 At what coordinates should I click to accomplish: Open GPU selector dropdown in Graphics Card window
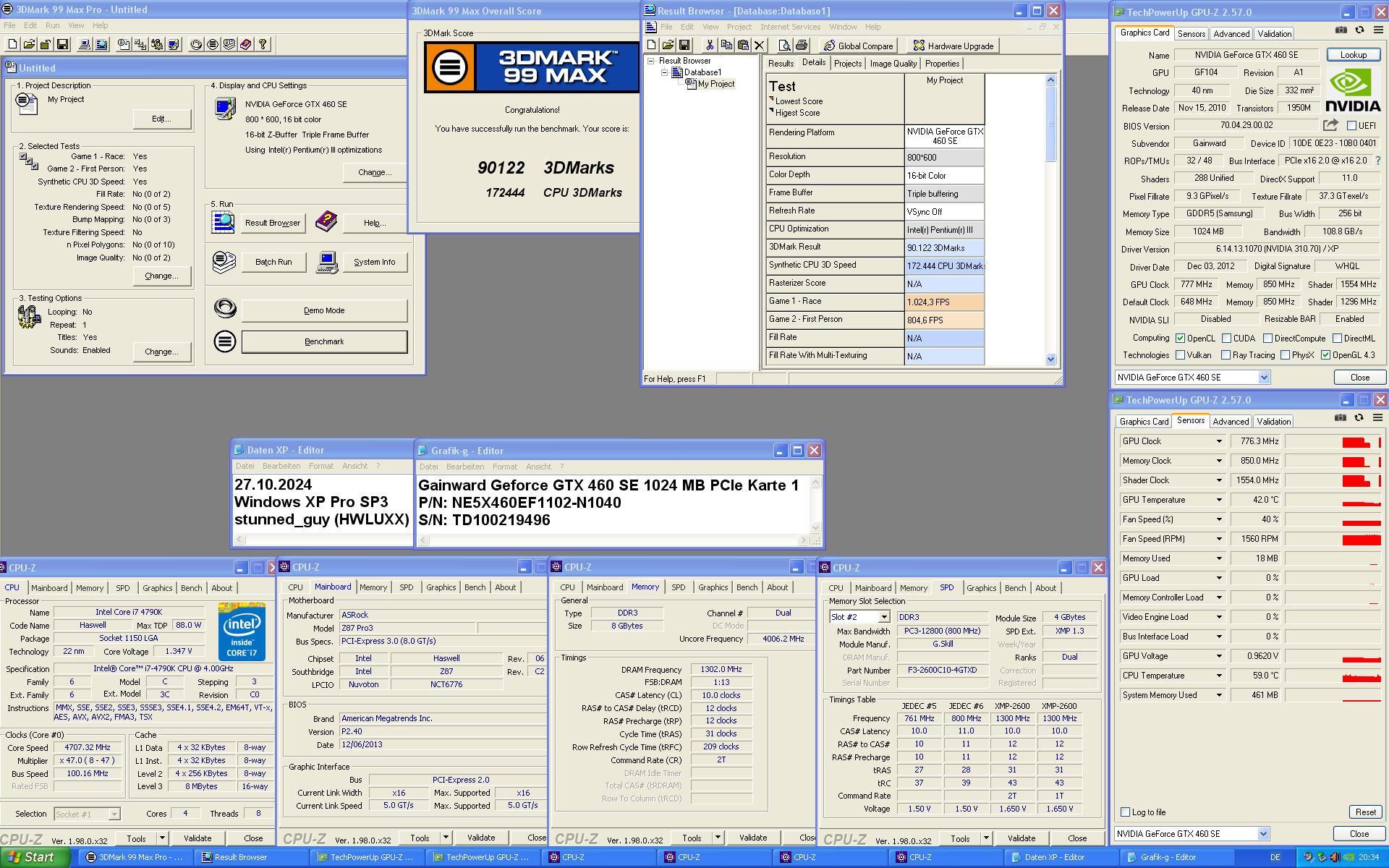(1263, 378)
